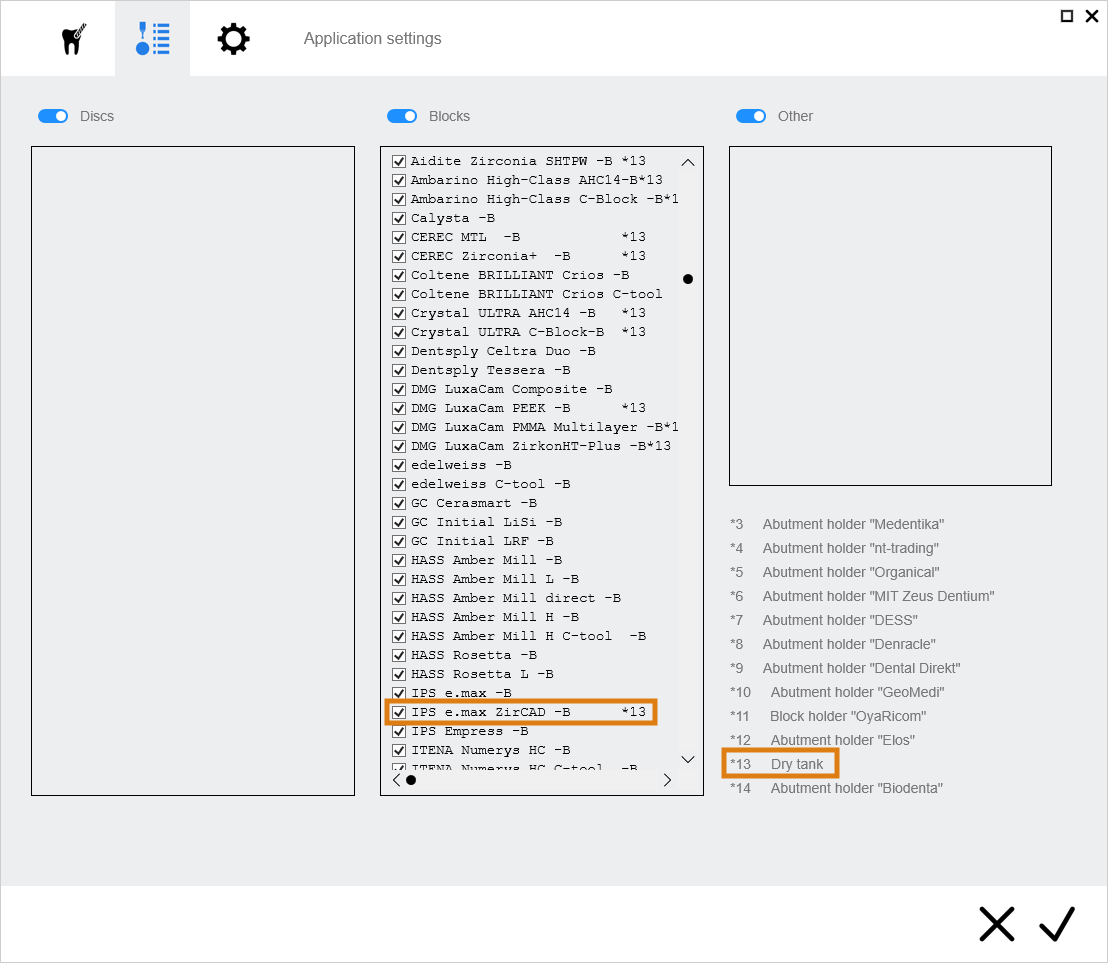The image size is (1108, 963).
Task: Click the blocks list scroll-down arrow
Action: click(688, 760)
